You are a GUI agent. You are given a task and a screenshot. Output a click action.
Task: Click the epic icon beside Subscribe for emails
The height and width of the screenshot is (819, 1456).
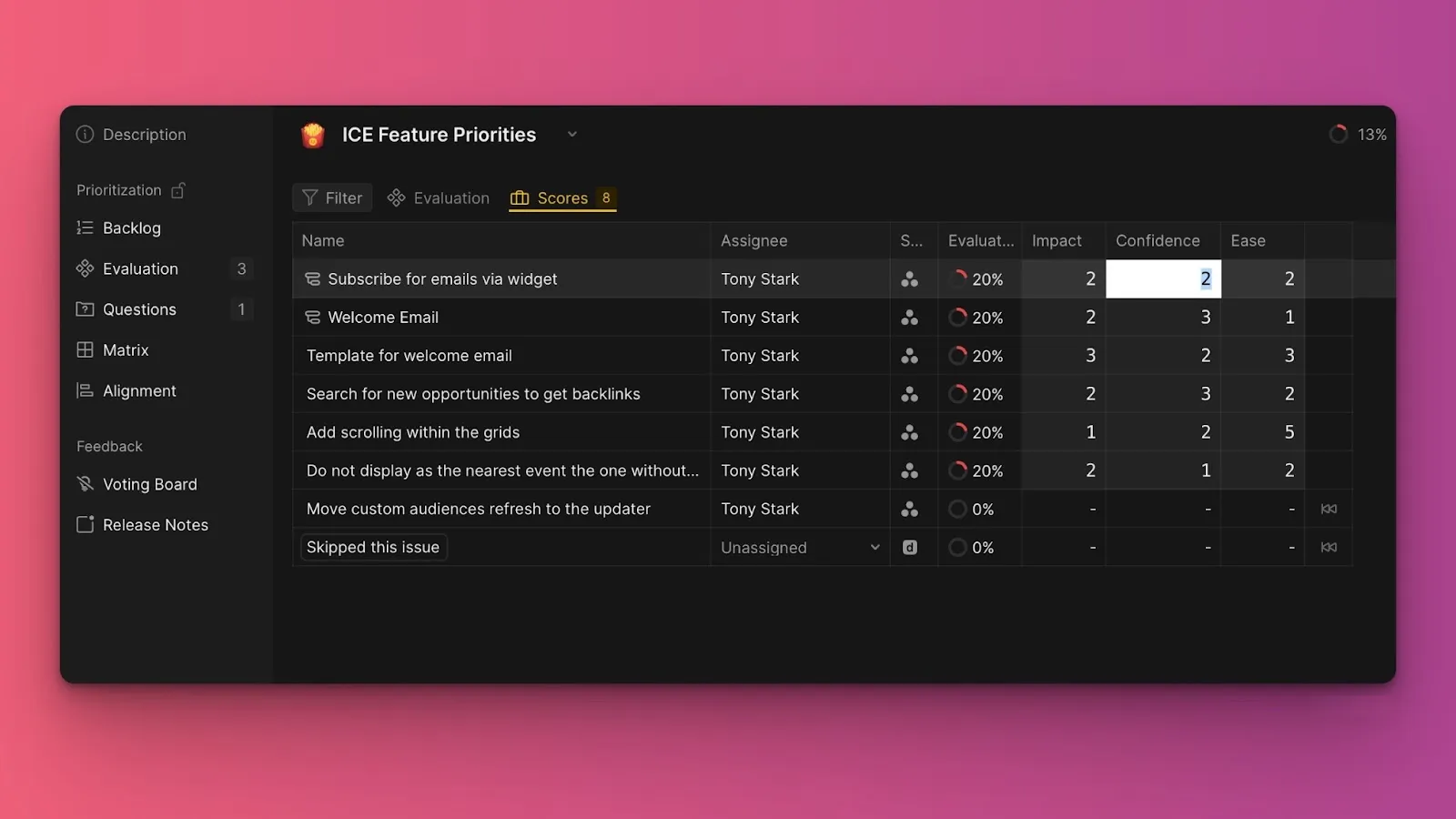point(312,279)
